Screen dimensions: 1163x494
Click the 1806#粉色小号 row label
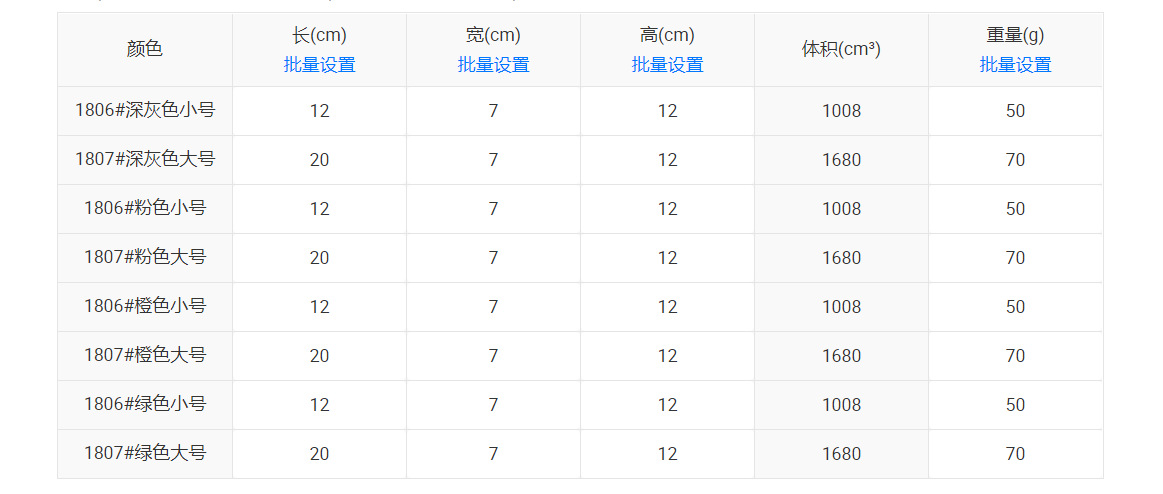click(145, 208)
